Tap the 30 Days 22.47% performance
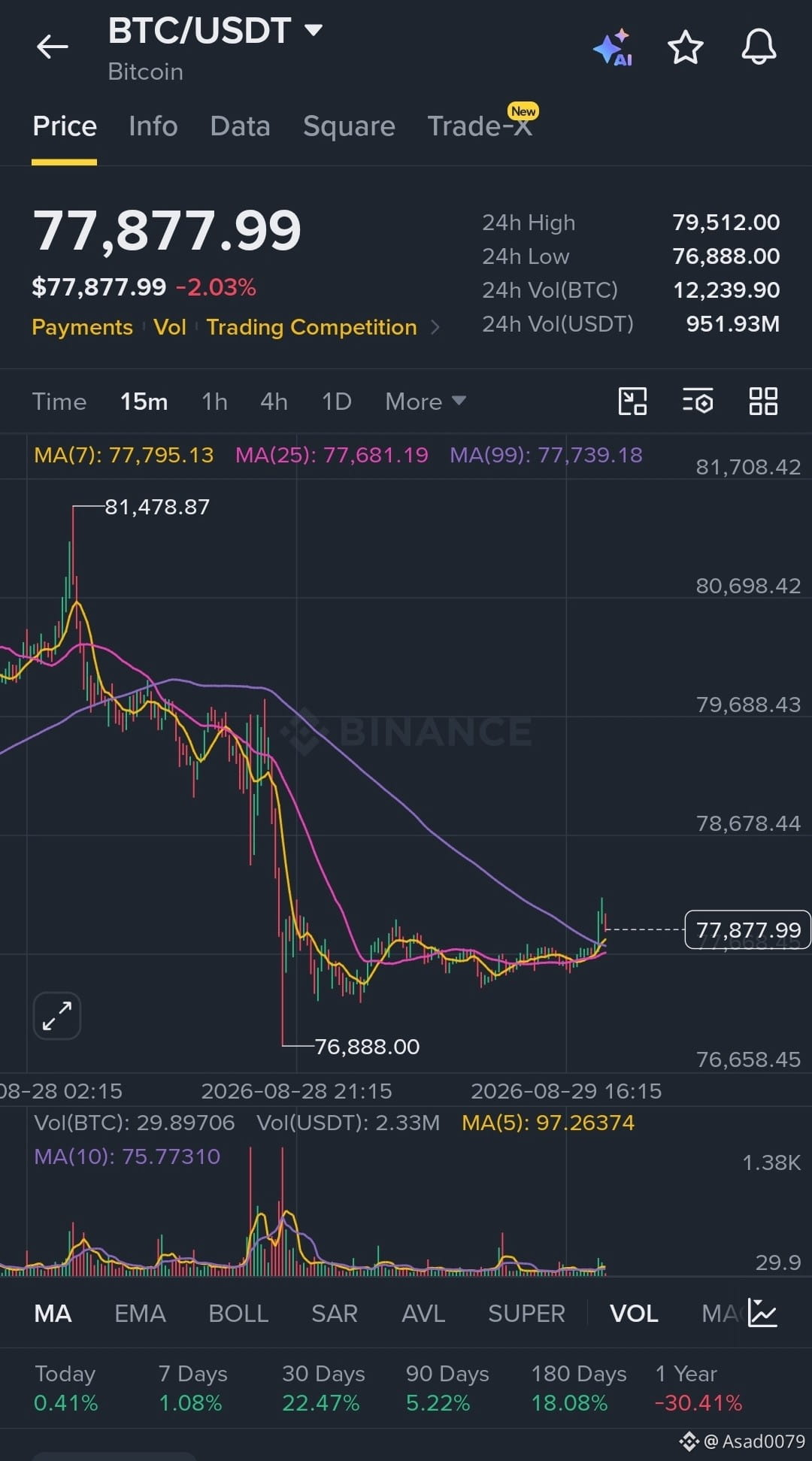 [323, 1388]
